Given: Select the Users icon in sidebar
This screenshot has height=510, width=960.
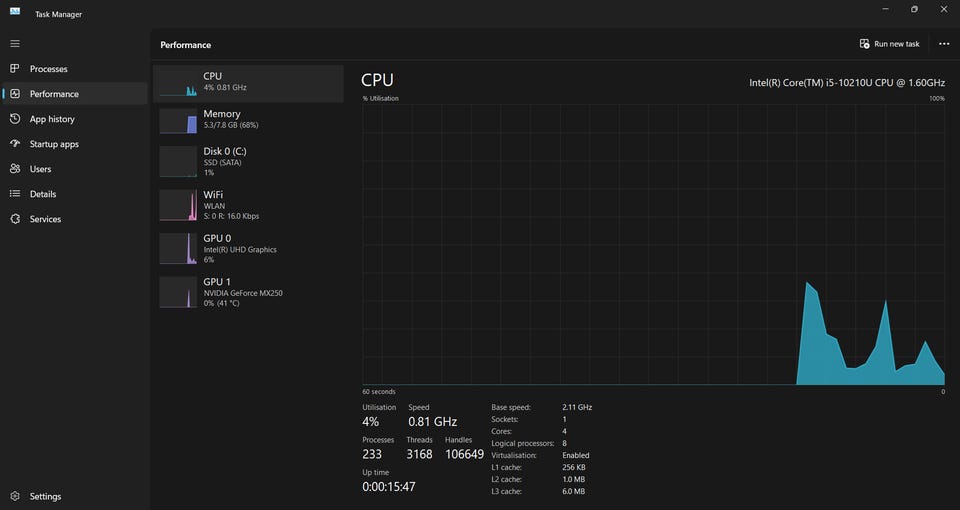Looking at the screenshot, I should [15, 169].
